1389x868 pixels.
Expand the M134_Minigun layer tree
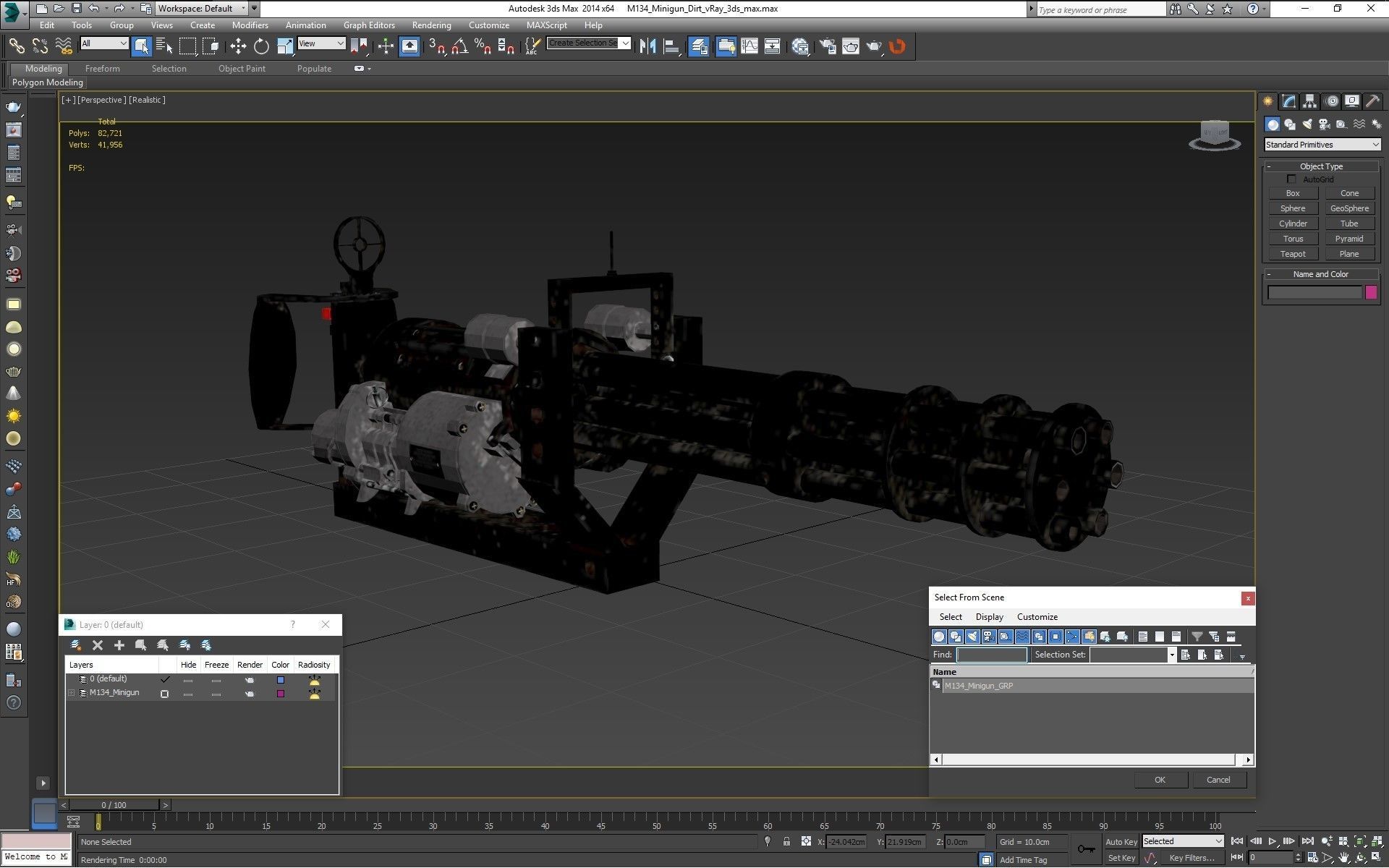pyautogui.click(x=71, y=694)
